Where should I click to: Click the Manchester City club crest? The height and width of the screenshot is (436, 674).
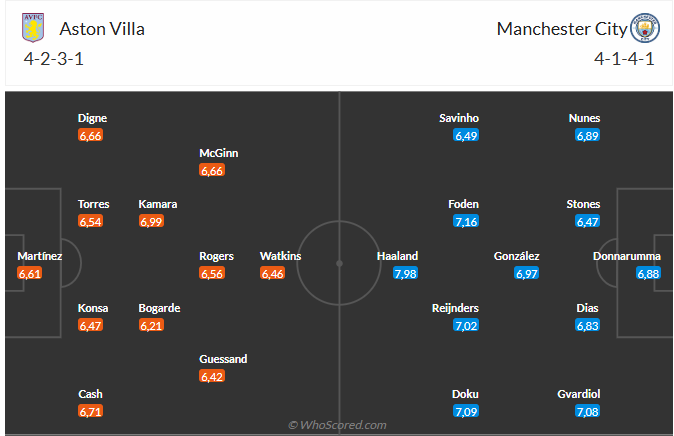click(x=644, y=28)
